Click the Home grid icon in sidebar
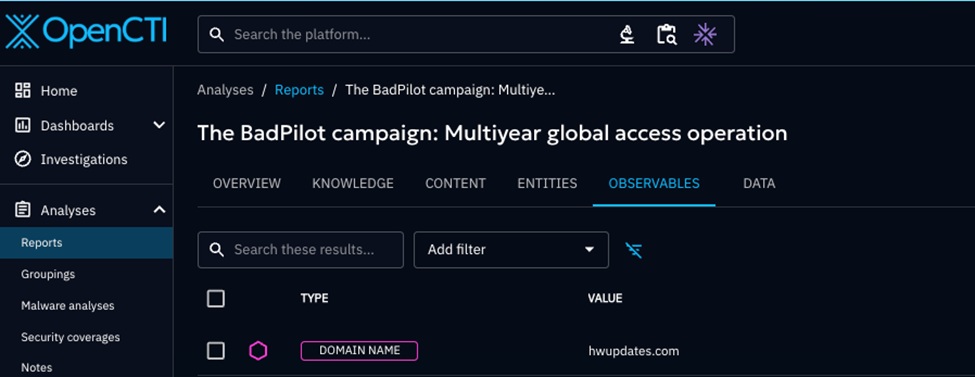The width and height of the screenshot is (975, 377). click(22, 90)
